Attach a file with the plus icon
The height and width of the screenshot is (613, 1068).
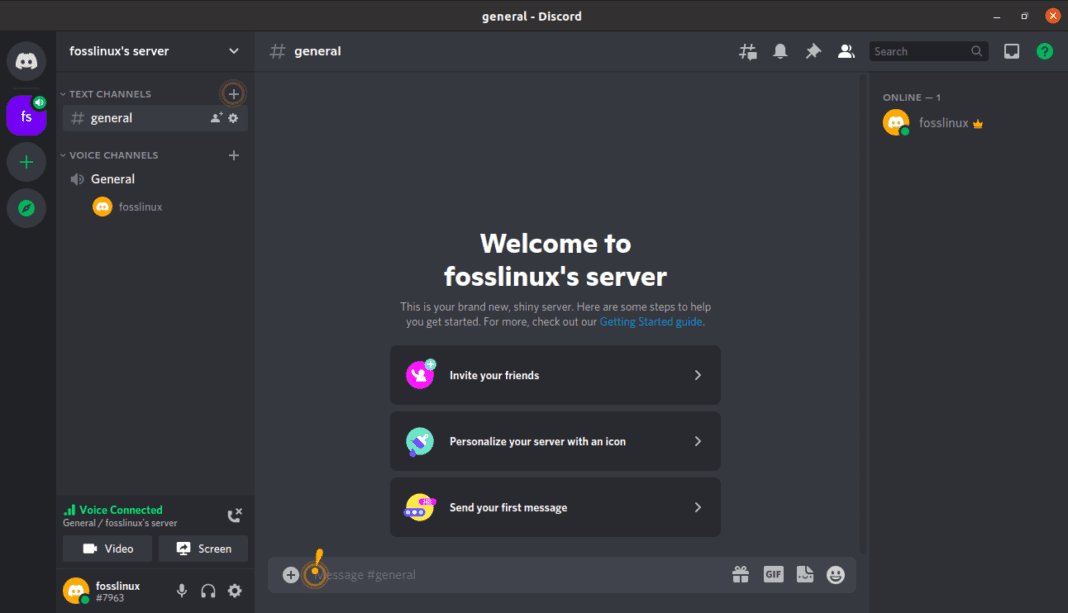(290, 574)
